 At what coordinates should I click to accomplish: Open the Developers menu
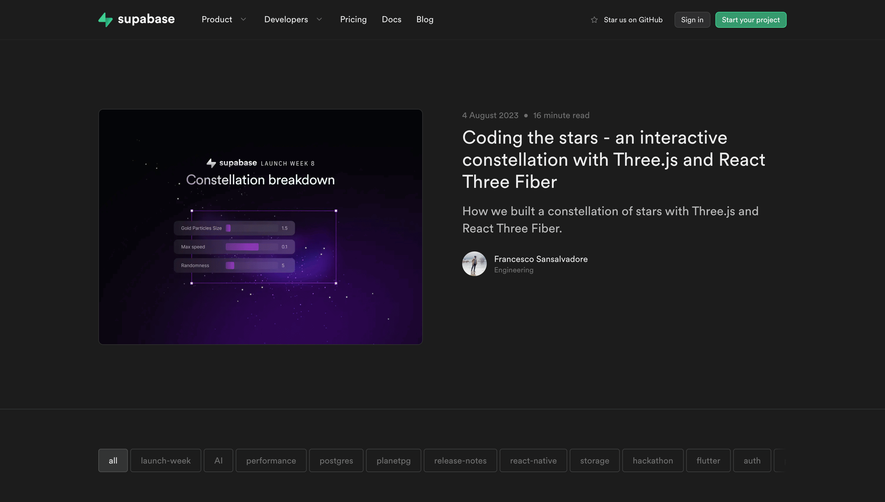pyautogui.click(x=286, y=19)
